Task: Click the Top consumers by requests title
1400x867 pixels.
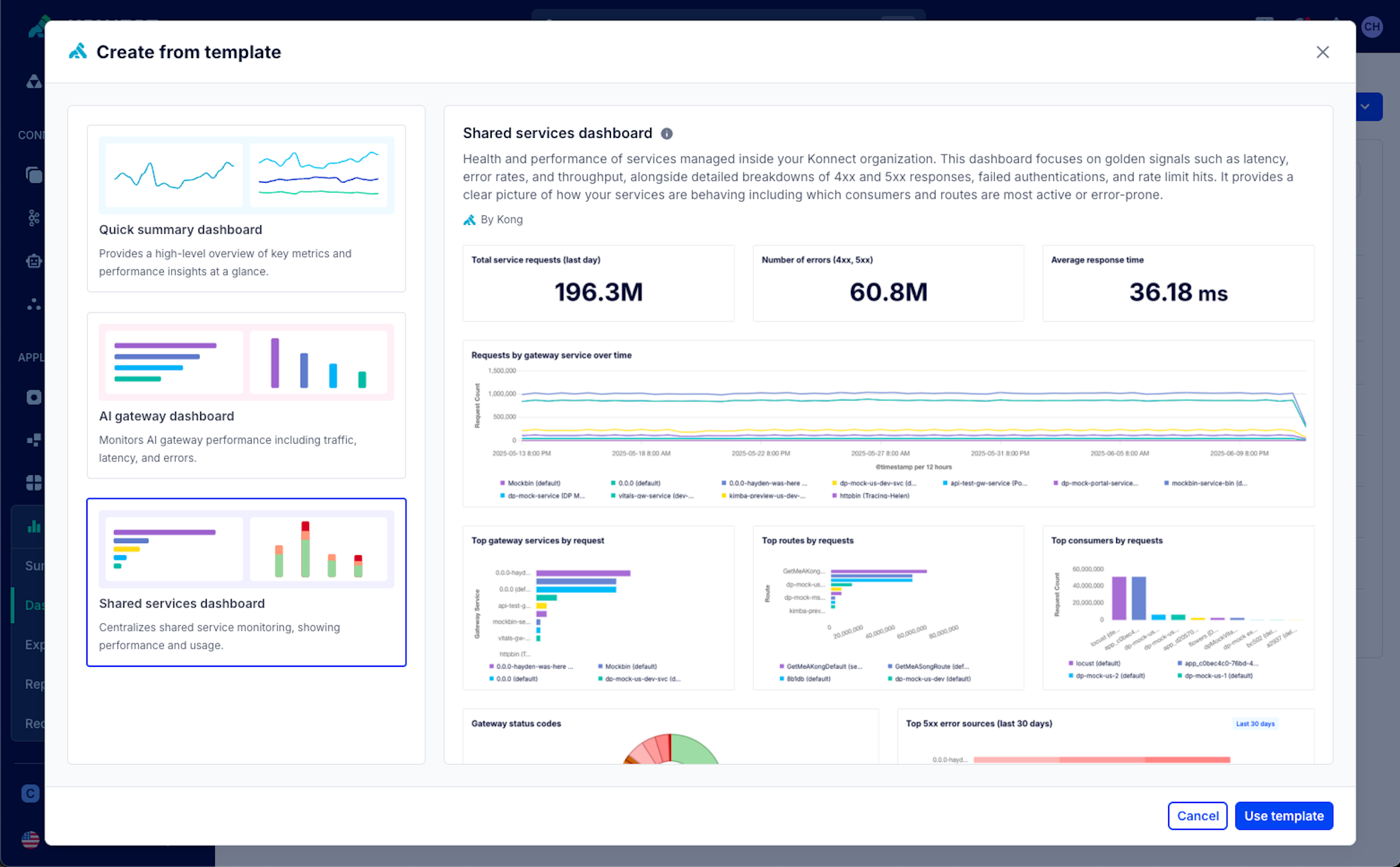Action: (1106, 540)
